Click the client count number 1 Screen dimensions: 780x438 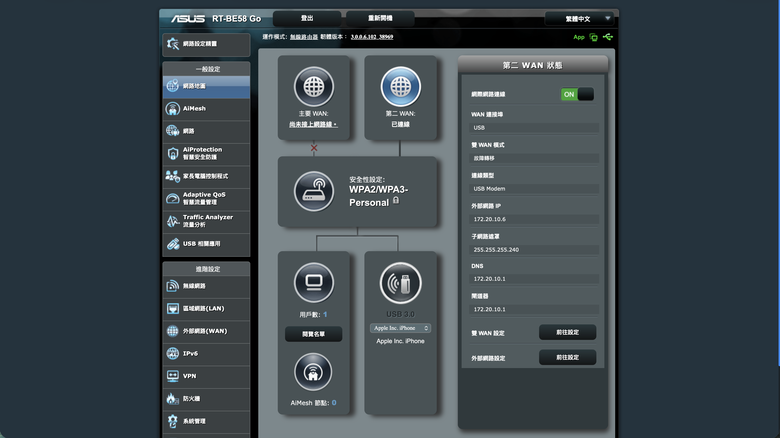pos(325,315)
